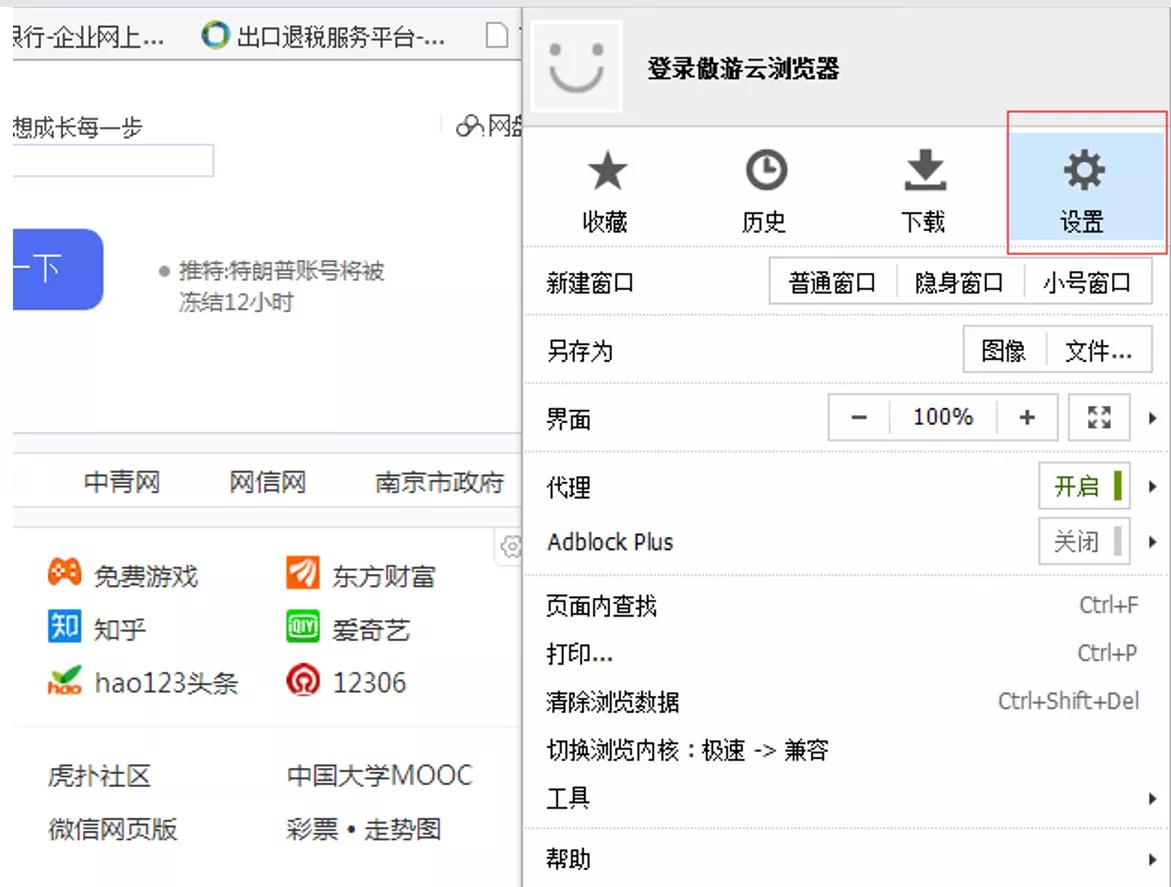Select the 设置 gear icon

coord(1084,173)
